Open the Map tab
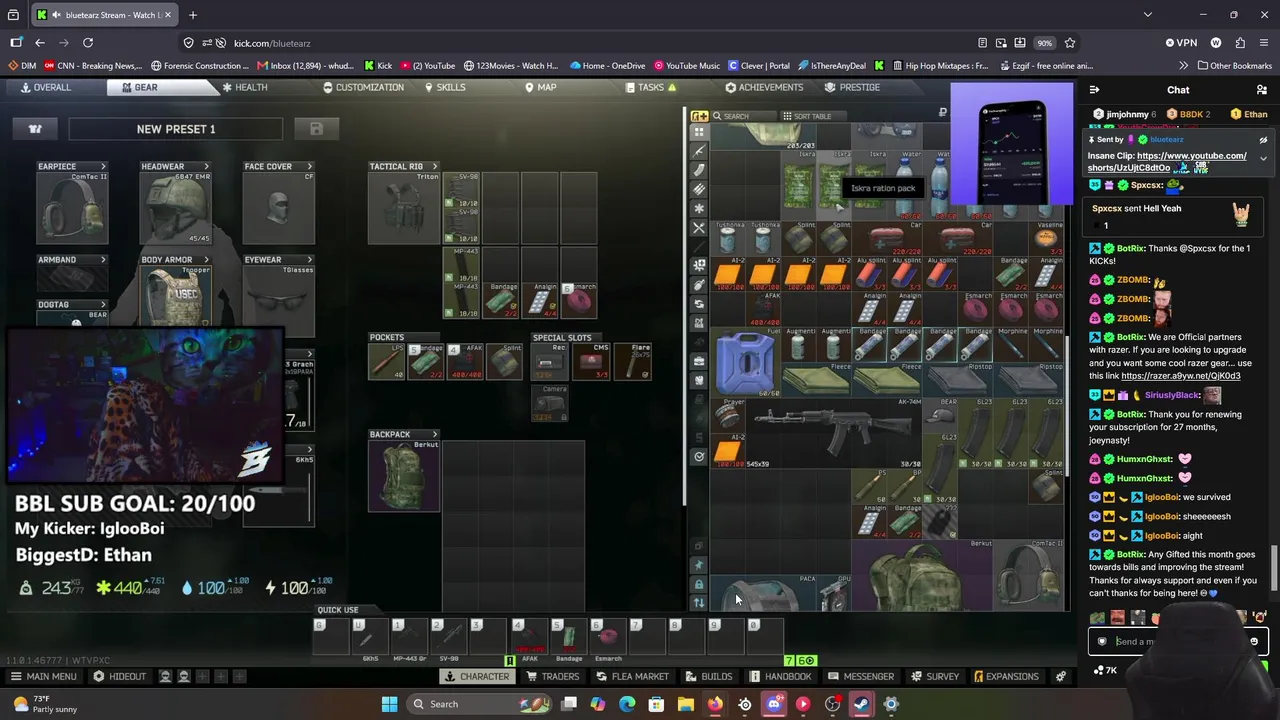This screenshot has height=720, width=1280. pos(540,87)
